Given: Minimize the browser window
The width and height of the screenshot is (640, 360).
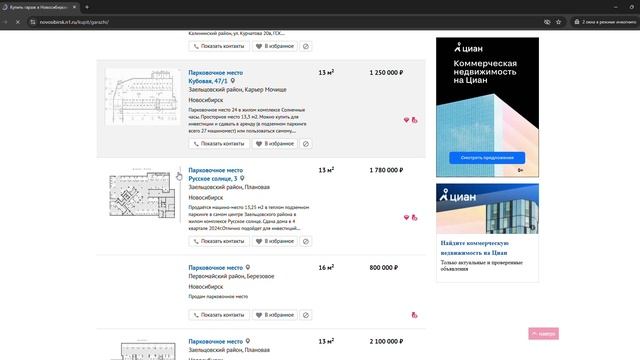Looking at the screenshot, I should click(616, 7).
